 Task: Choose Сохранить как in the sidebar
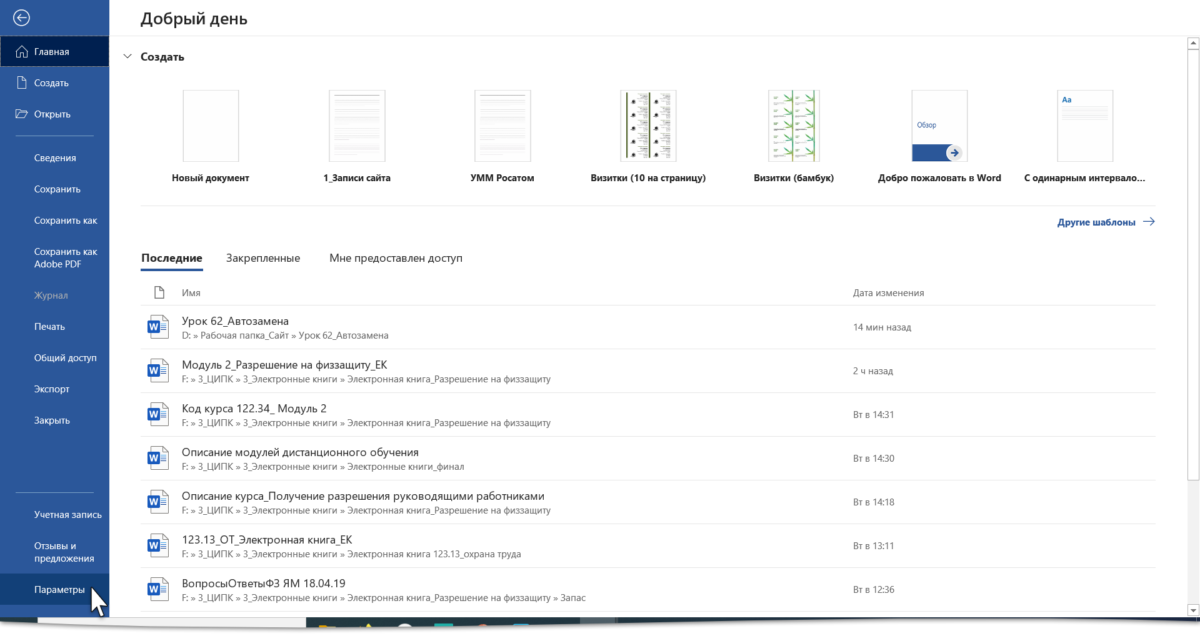point(65,220)
